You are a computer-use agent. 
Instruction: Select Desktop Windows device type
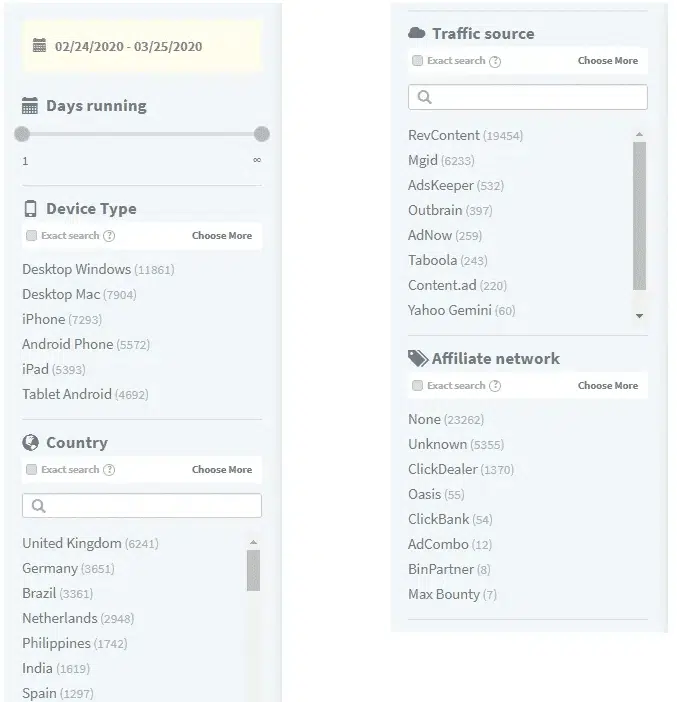coord(77,270)
